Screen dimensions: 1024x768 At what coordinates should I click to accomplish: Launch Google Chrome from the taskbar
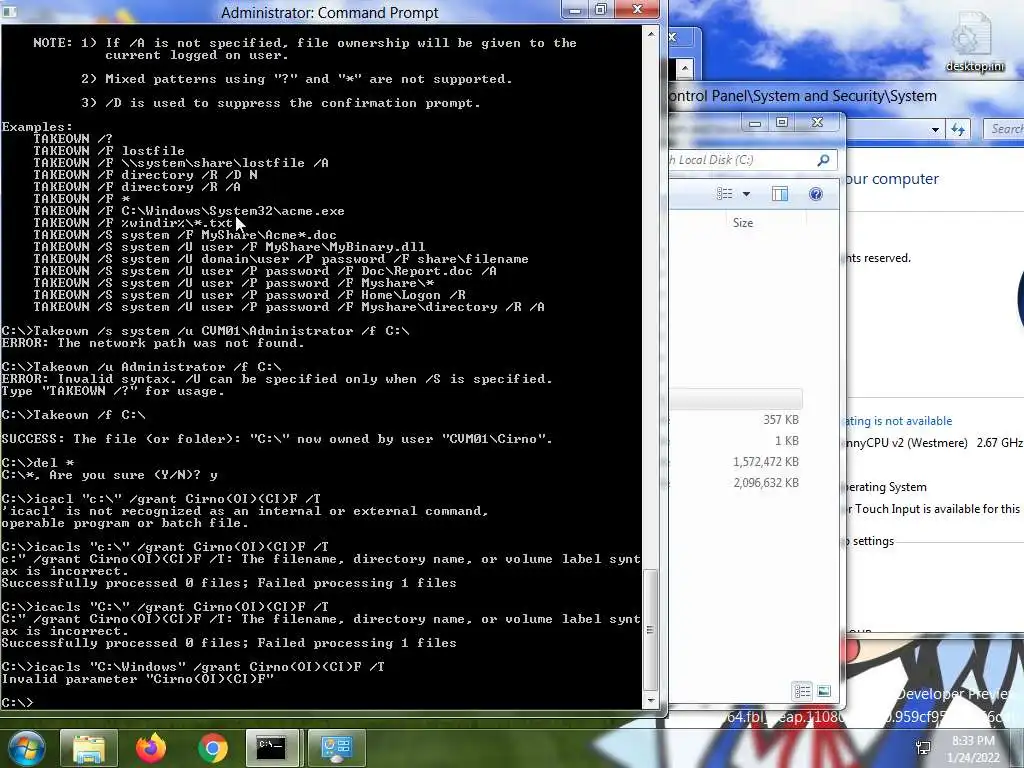[x=212, y=748]
